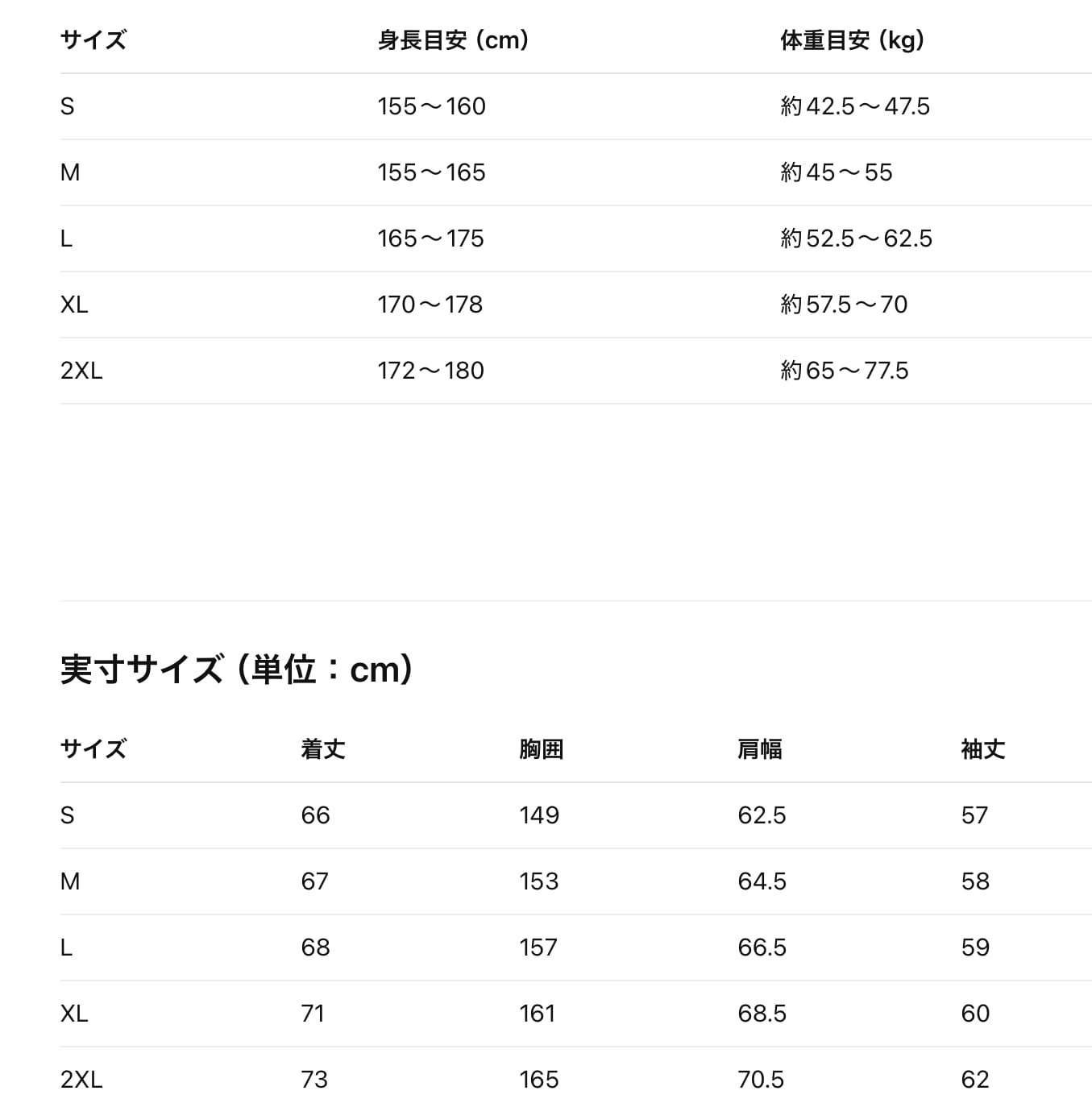Click the 約45～55 weight value
The image size is (1092, 1103).
coord(836,172)
